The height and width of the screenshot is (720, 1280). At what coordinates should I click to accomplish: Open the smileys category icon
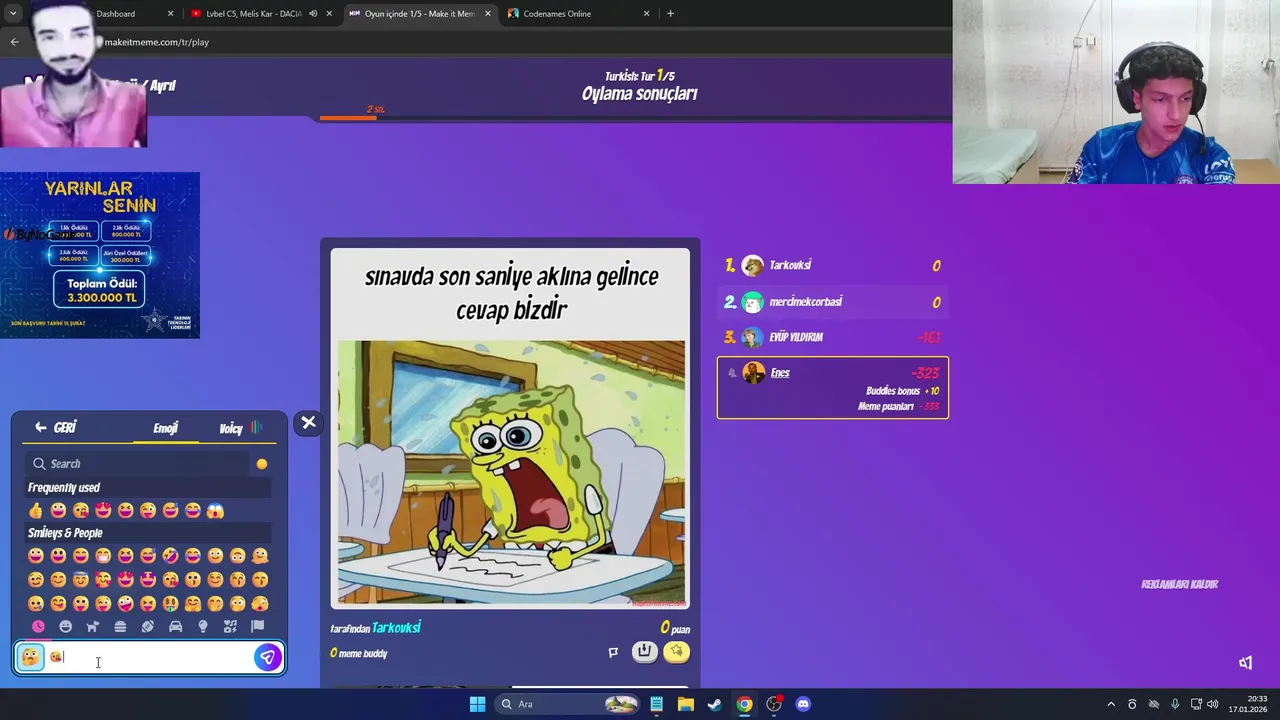click(x=65, y=627)
